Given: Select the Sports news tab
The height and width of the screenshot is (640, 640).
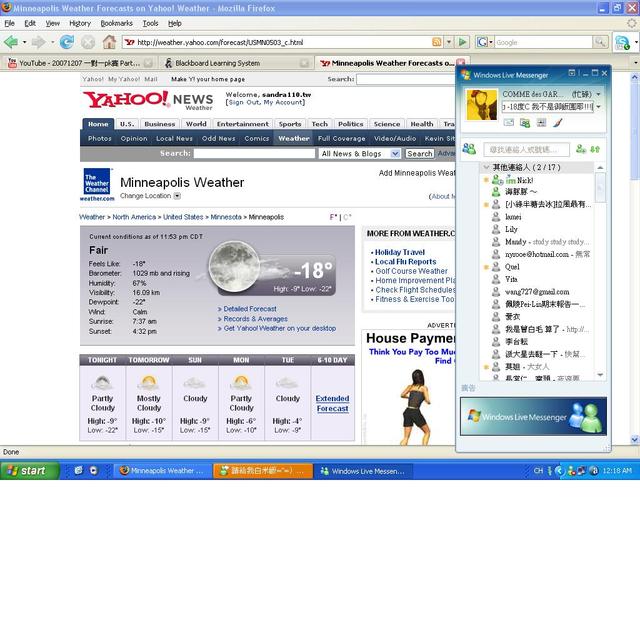Looking at the screenshot, I should pos(290,124).
